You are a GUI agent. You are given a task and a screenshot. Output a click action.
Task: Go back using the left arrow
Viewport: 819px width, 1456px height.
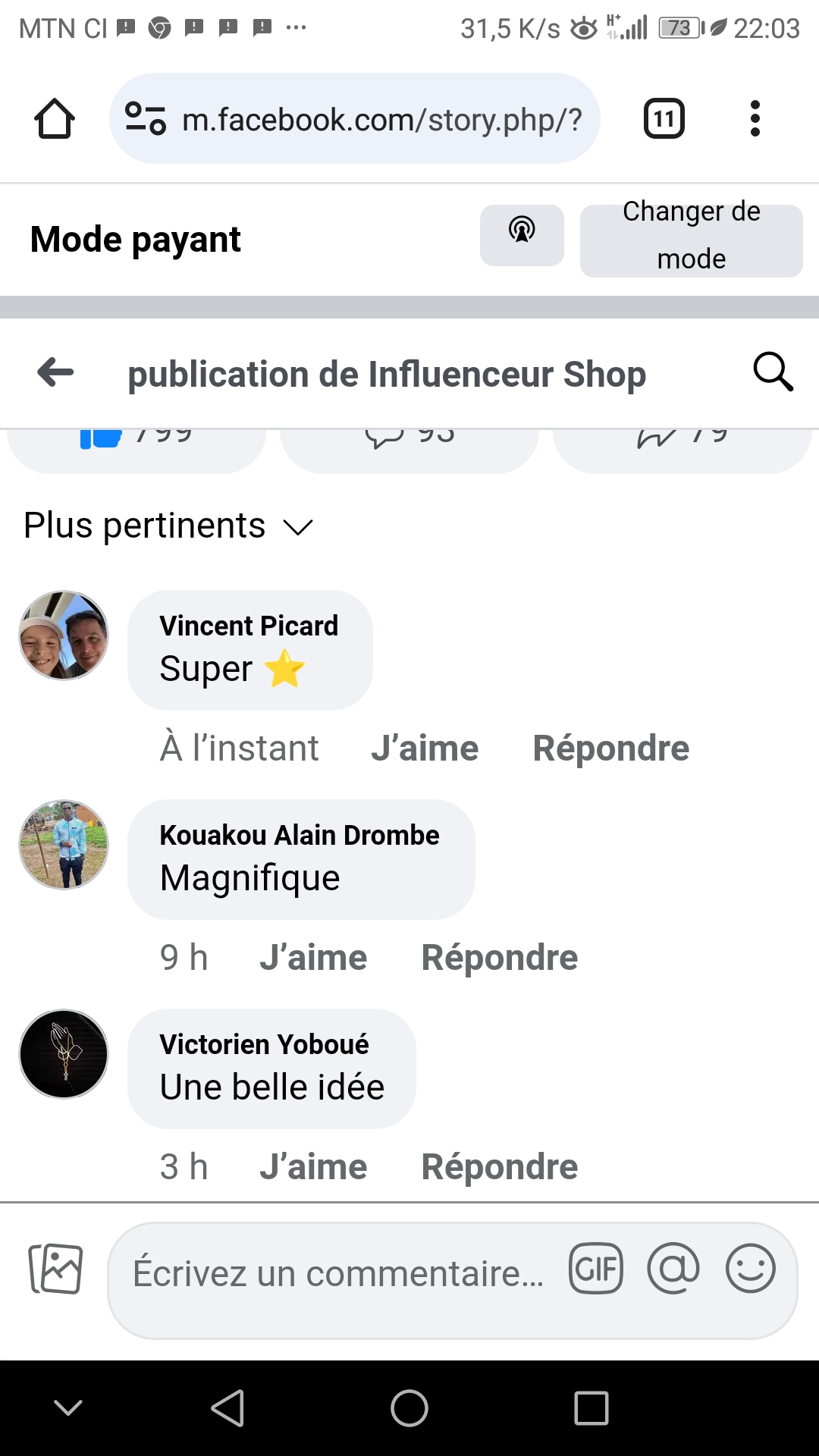[55, 372]
